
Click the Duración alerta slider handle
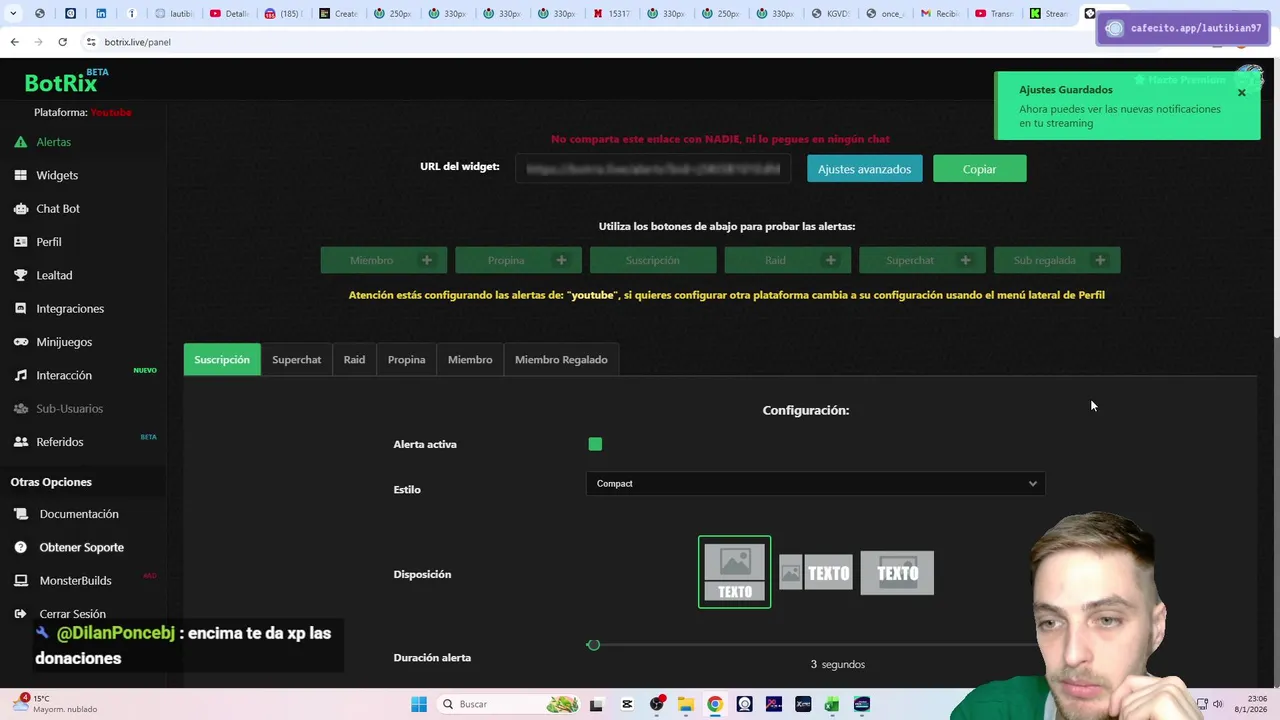593,645
